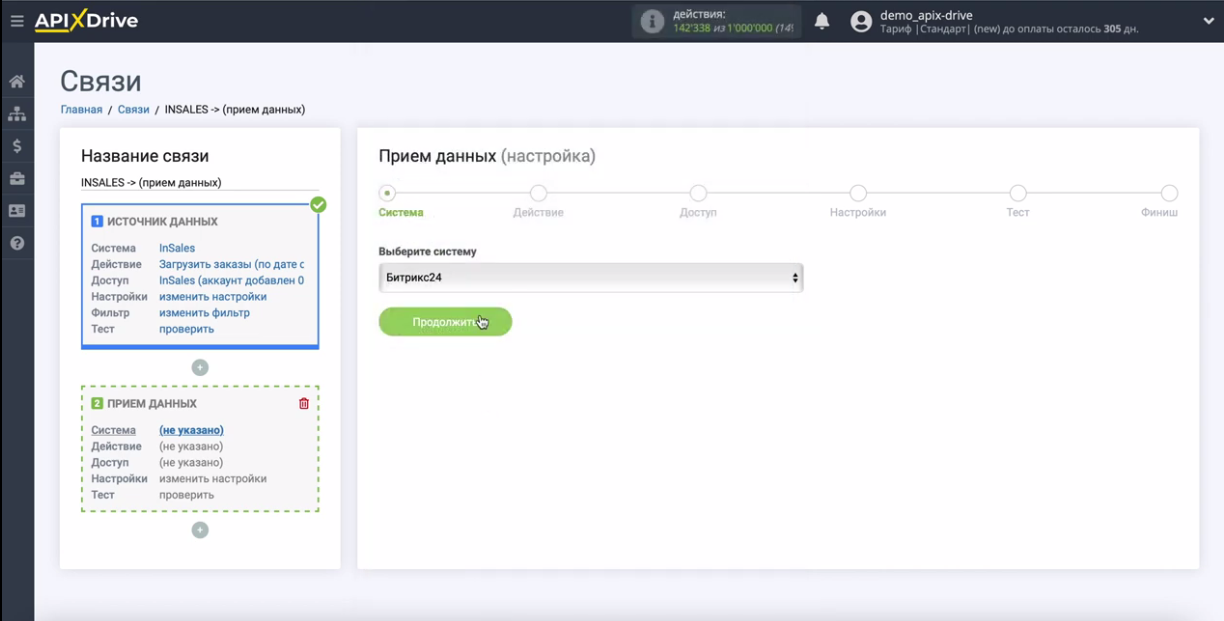
Task: Open the notifications bell
Action: [x=822, y=21]
